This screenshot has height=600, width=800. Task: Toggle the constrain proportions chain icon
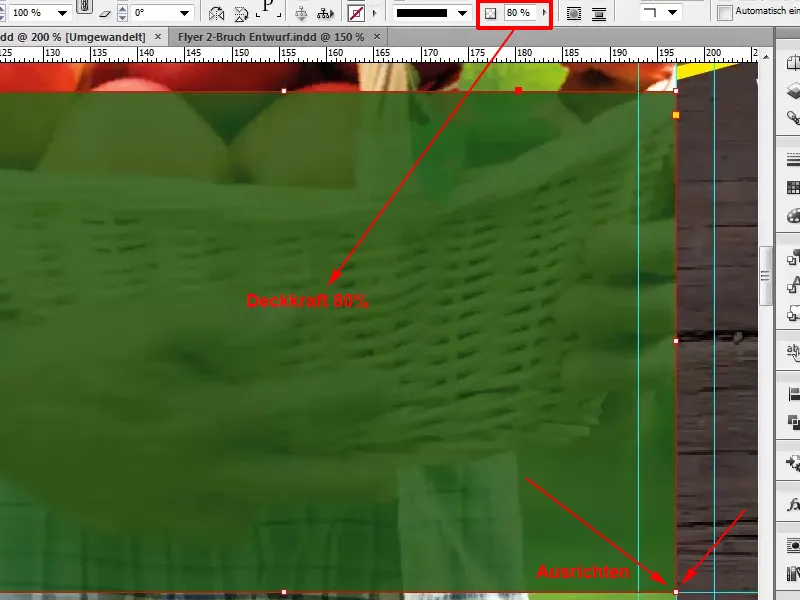pos(84,7)
